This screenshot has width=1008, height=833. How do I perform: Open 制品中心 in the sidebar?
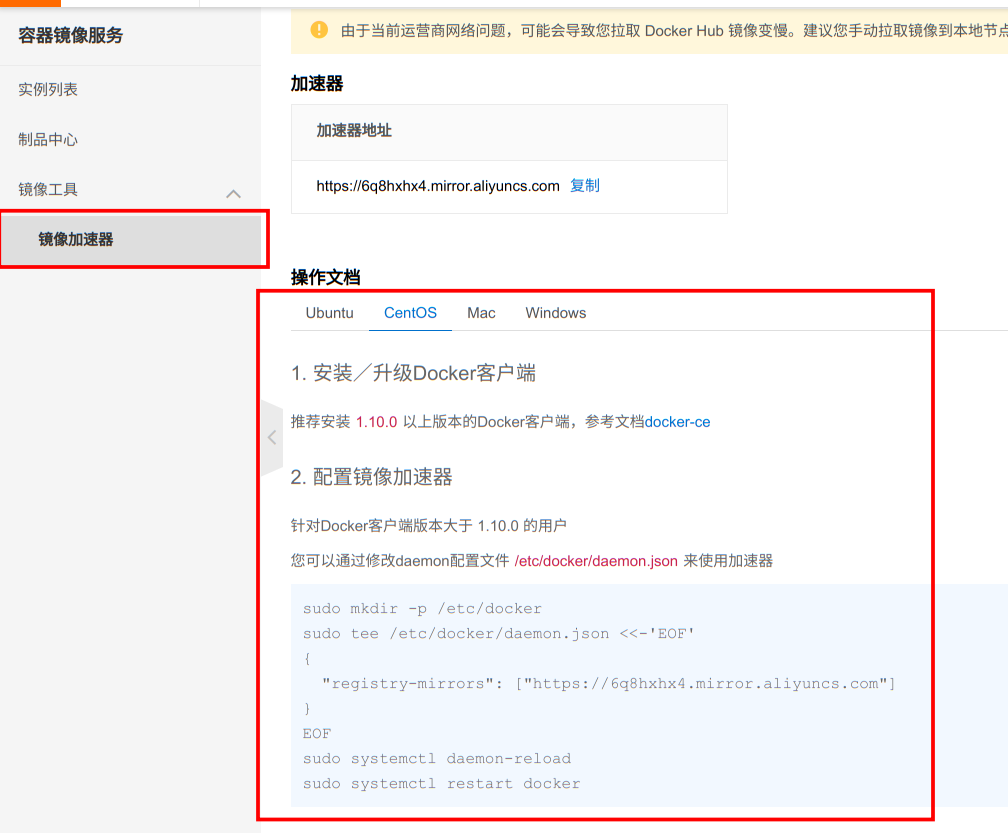coord(48,139)
